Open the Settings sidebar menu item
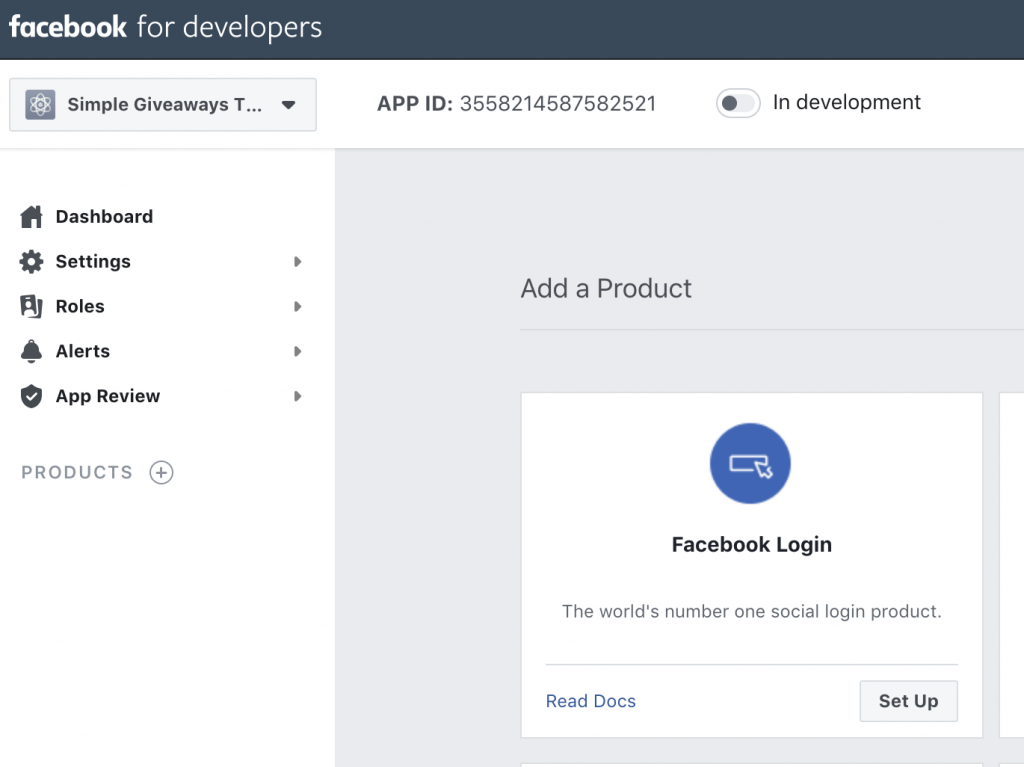 [93, 261]
